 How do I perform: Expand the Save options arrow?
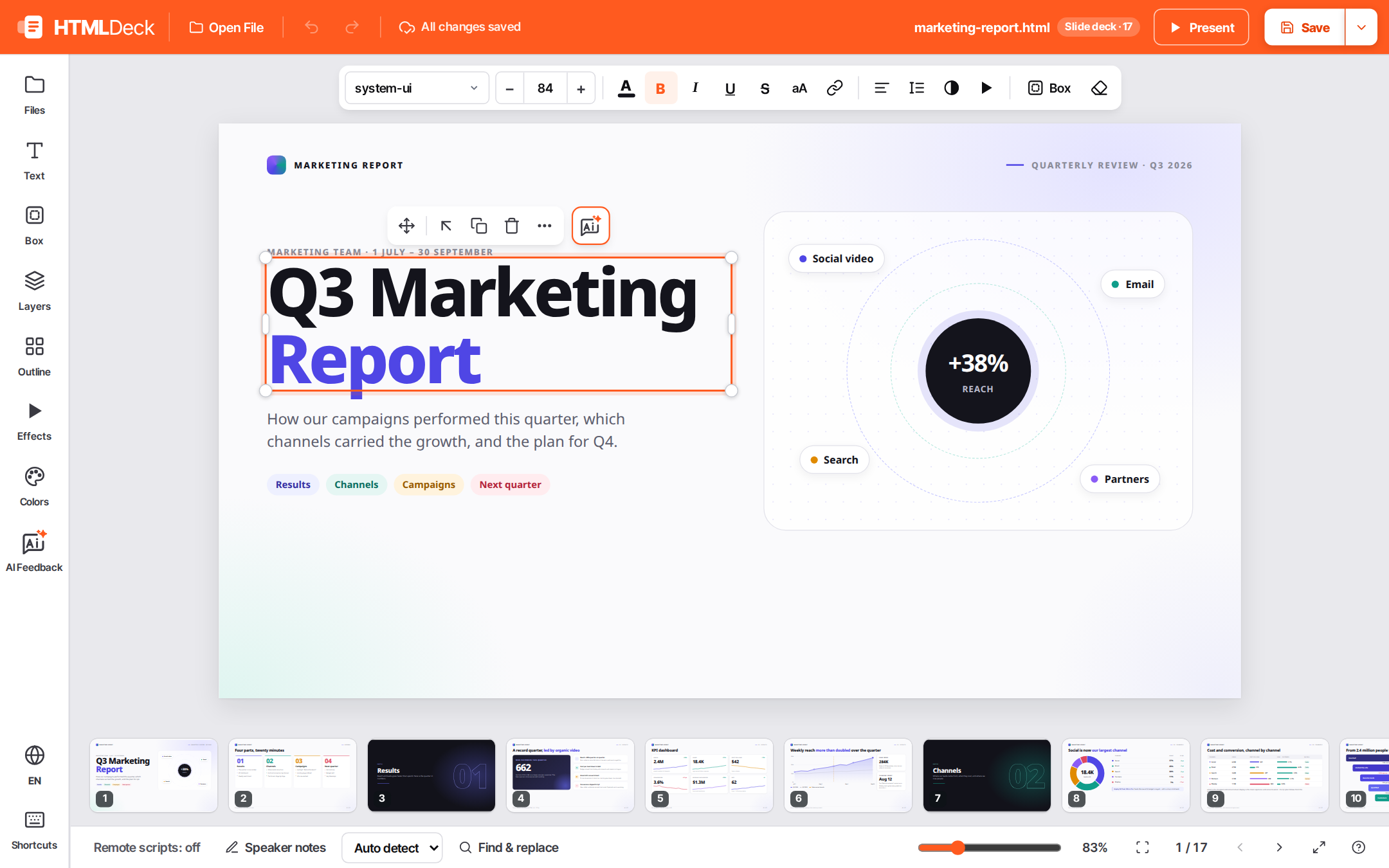[x=1361, y=27]
